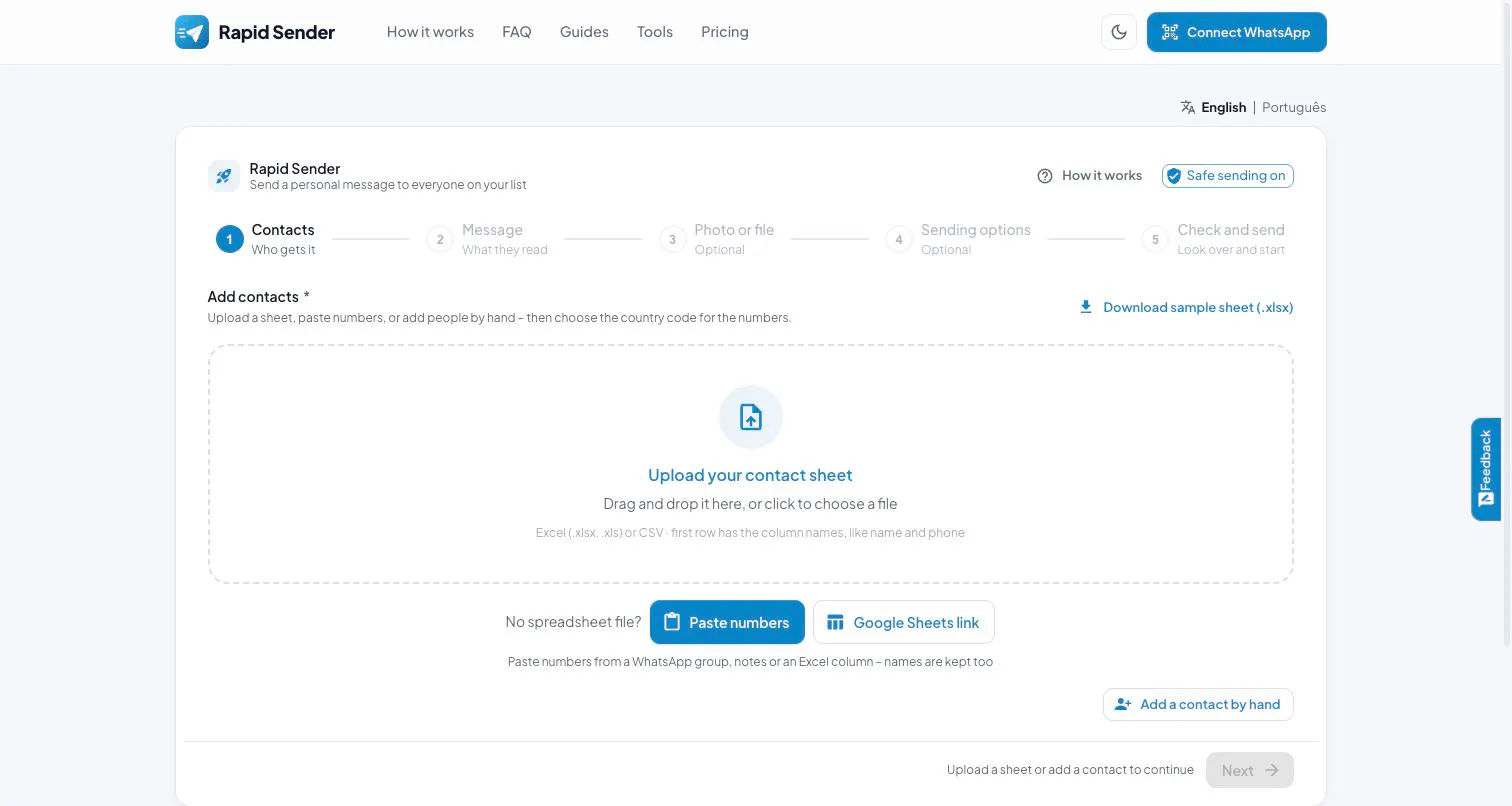
Task: Select step 4 Sending options
Action: pyautogui.click(x=958, y=239)
